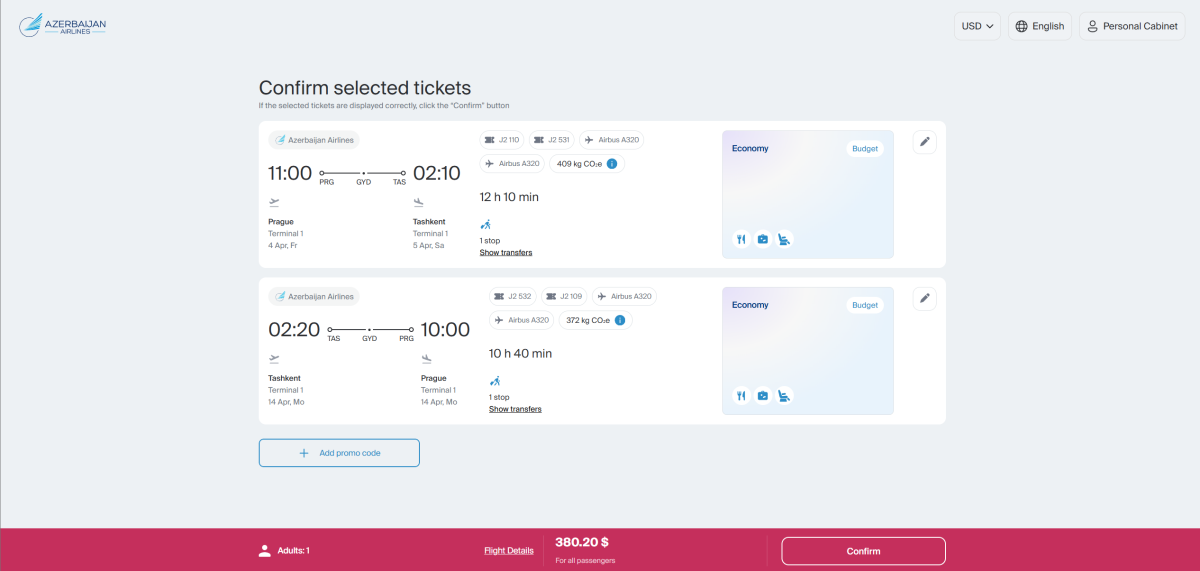Click the meal icon on the outbound Economy card
1200x571 pixels.
click(x=741, y=239)
